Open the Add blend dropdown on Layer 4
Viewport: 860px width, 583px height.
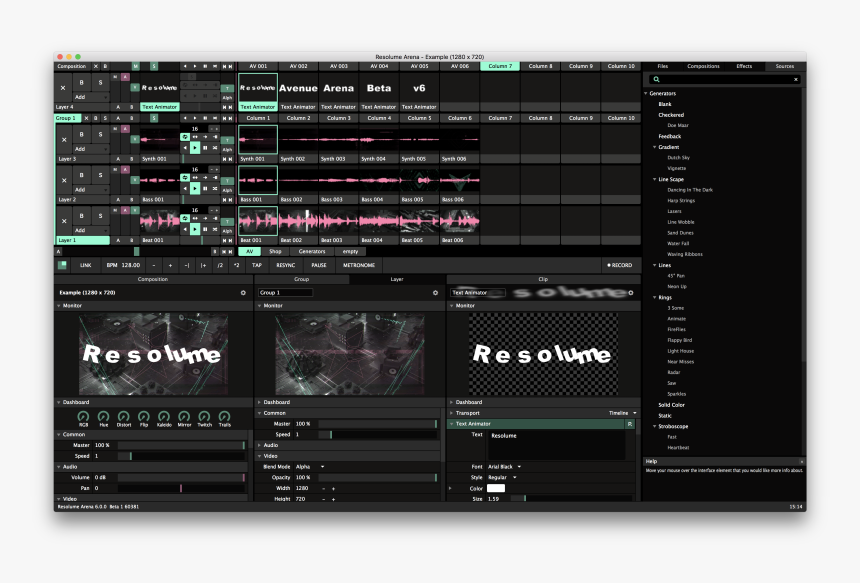(x=90, y=97)
